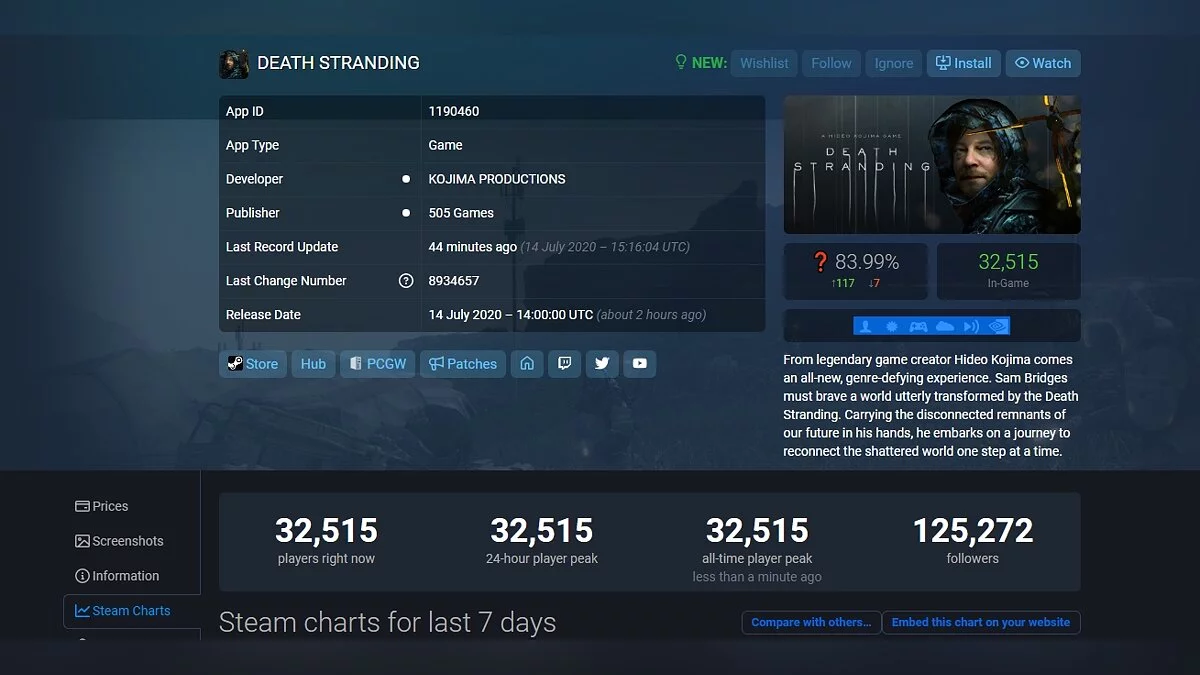Click the Remote Play category icon
This screenshot has width=1200, height=675.
(970, 326)
